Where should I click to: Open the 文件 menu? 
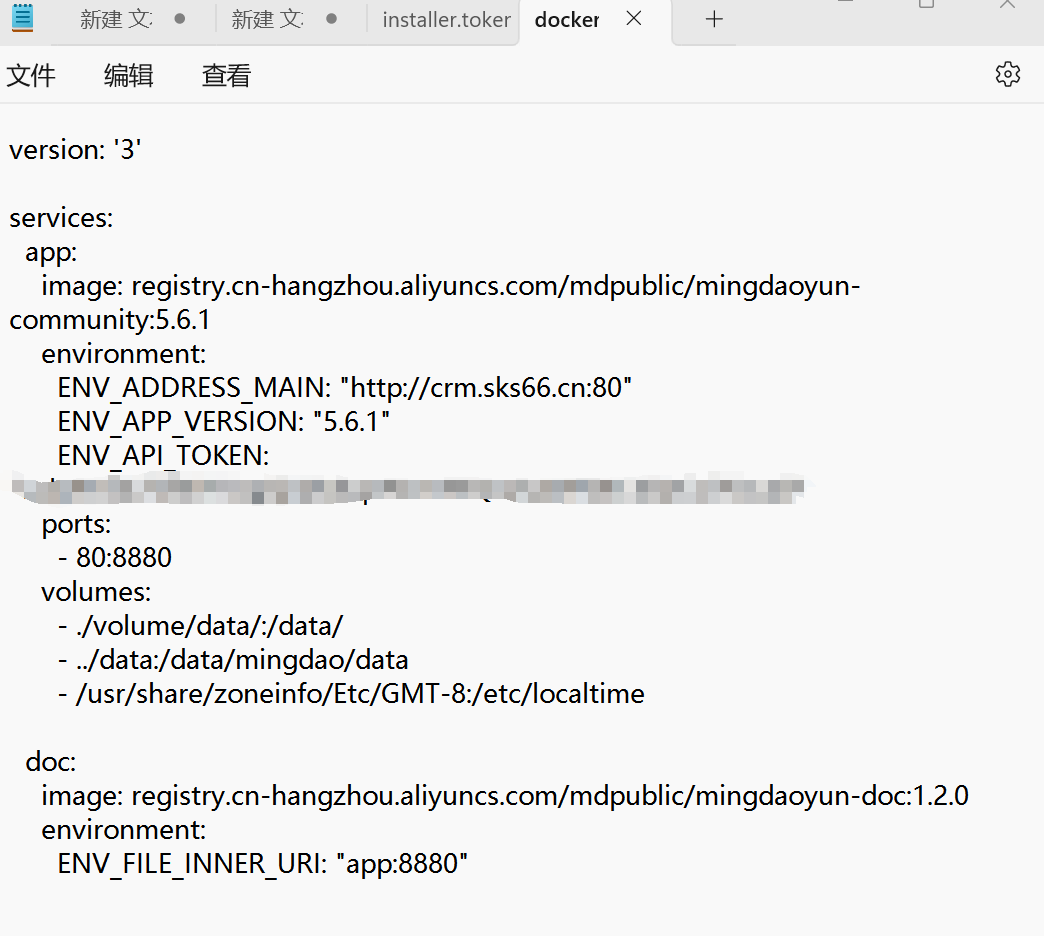(31, 75)
